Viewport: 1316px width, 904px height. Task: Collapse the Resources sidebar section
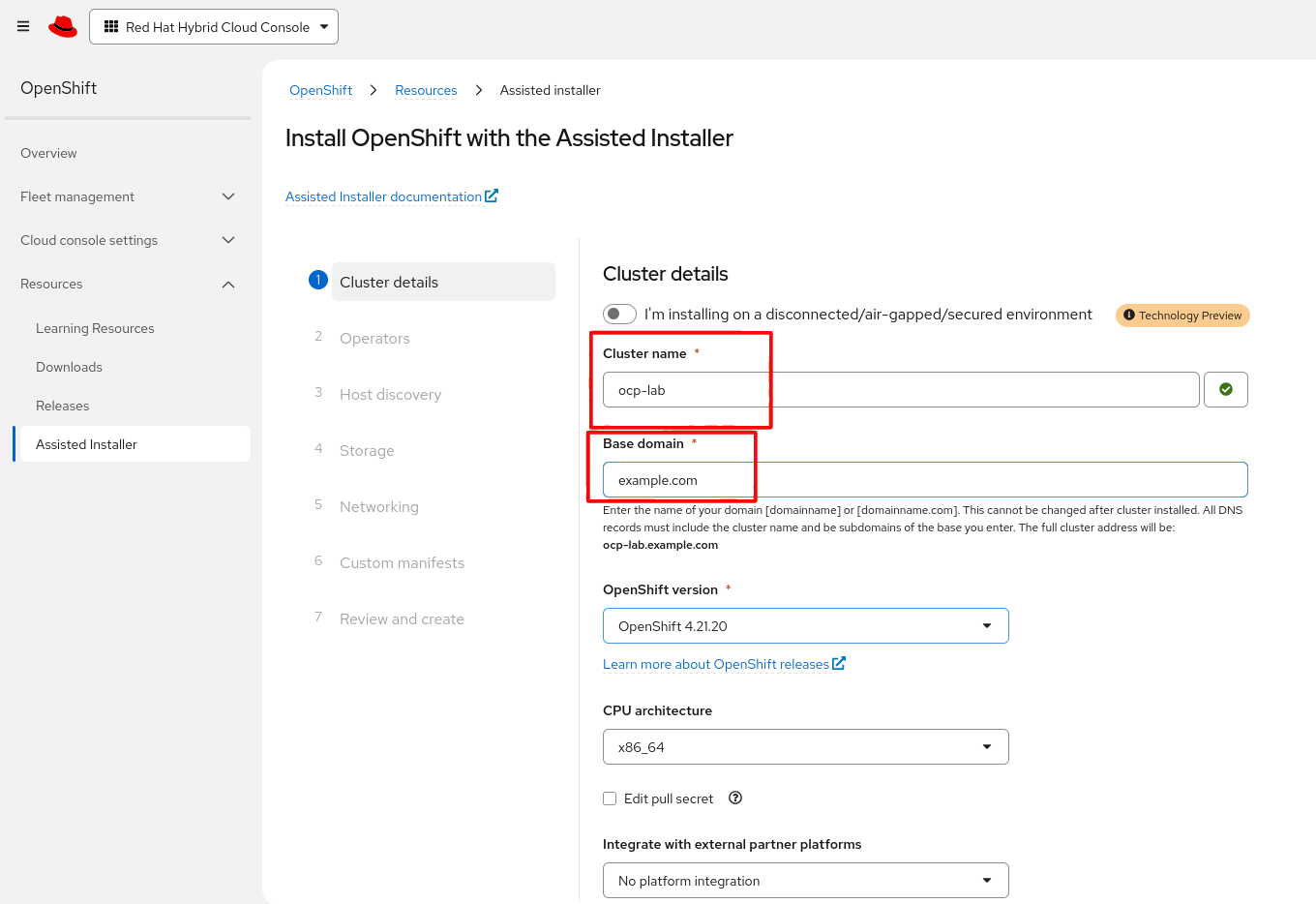[x=128, y=284]
